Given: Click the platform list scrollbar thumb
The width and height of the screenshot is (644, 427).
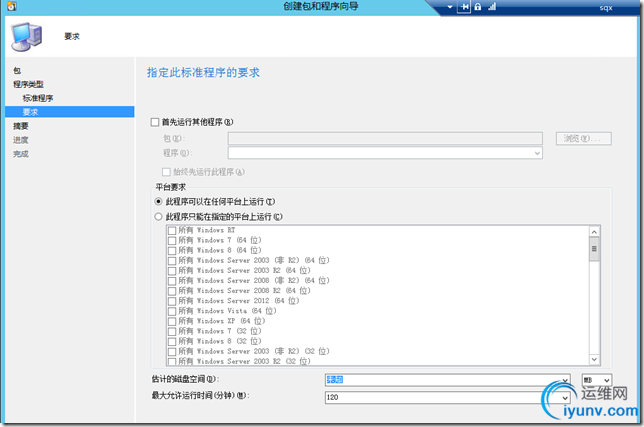Looking at the screenshot, I should coord(594,249).
